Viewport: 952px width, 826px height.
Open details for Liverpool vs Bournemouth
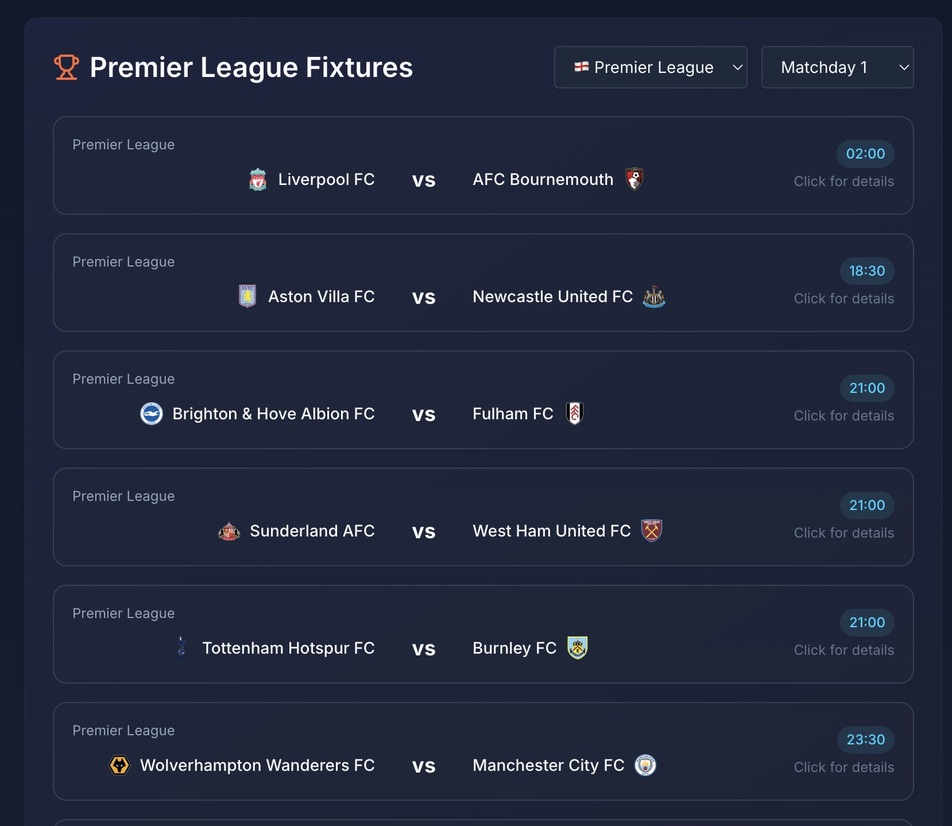click(x=843, y=181)
